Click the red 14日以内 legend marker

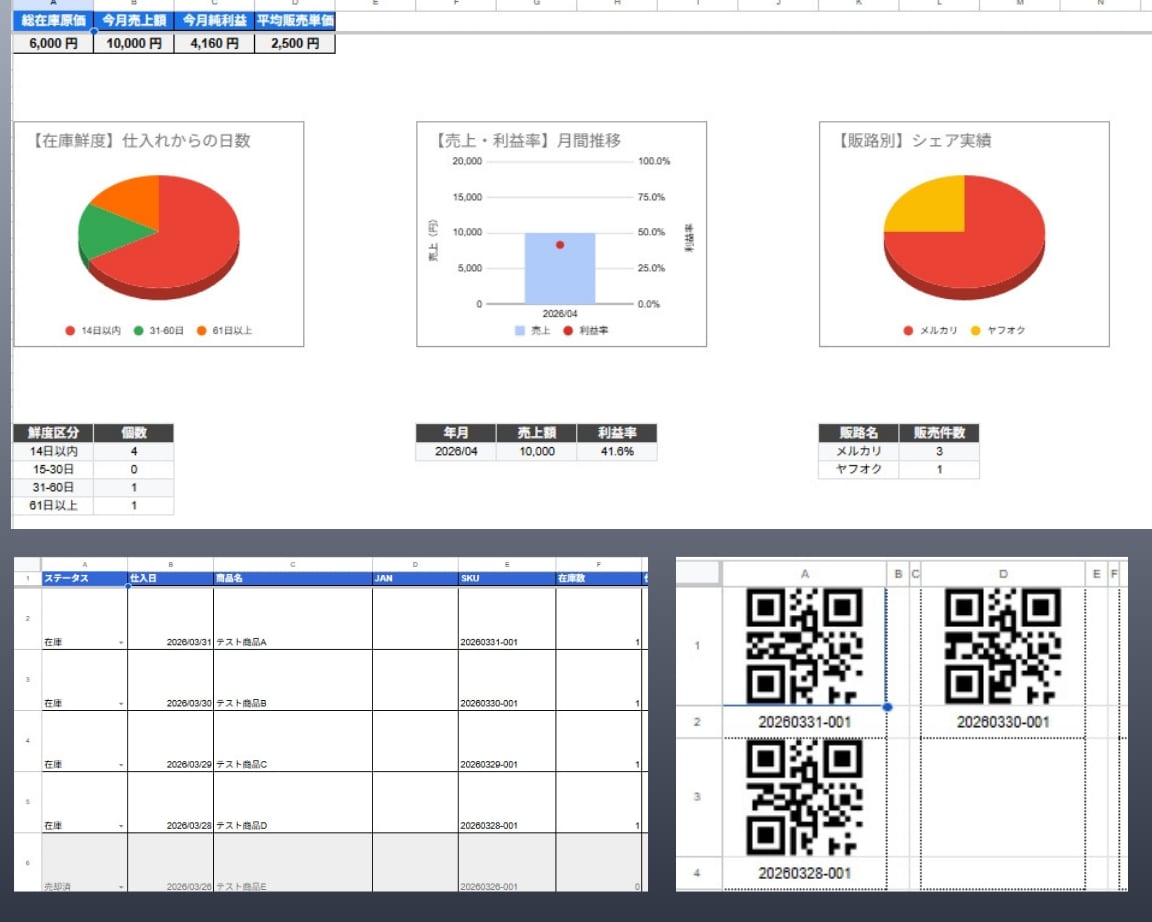click(x=70, y=331)
